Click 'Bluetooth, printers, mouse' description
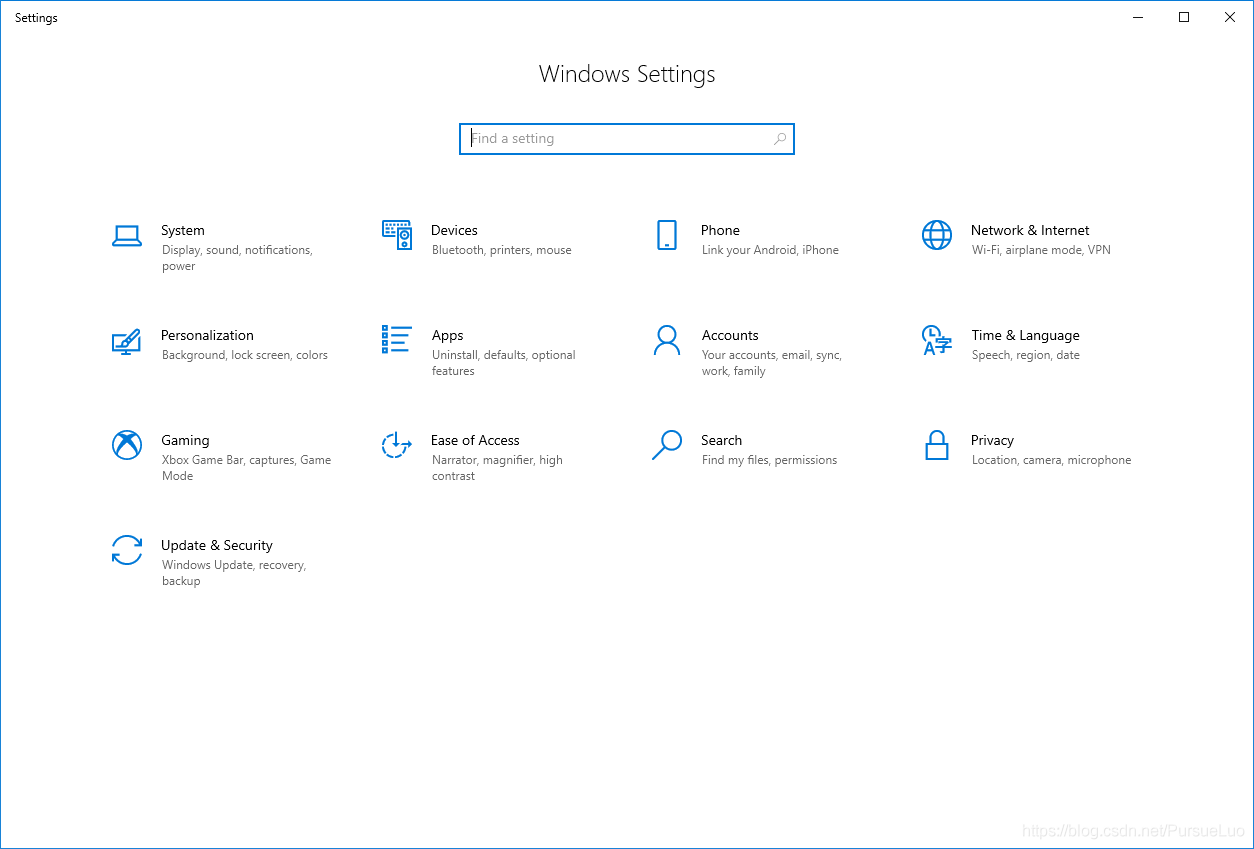Image resolution: width=1254 pixels, height=849 pixels. point(502,250)
